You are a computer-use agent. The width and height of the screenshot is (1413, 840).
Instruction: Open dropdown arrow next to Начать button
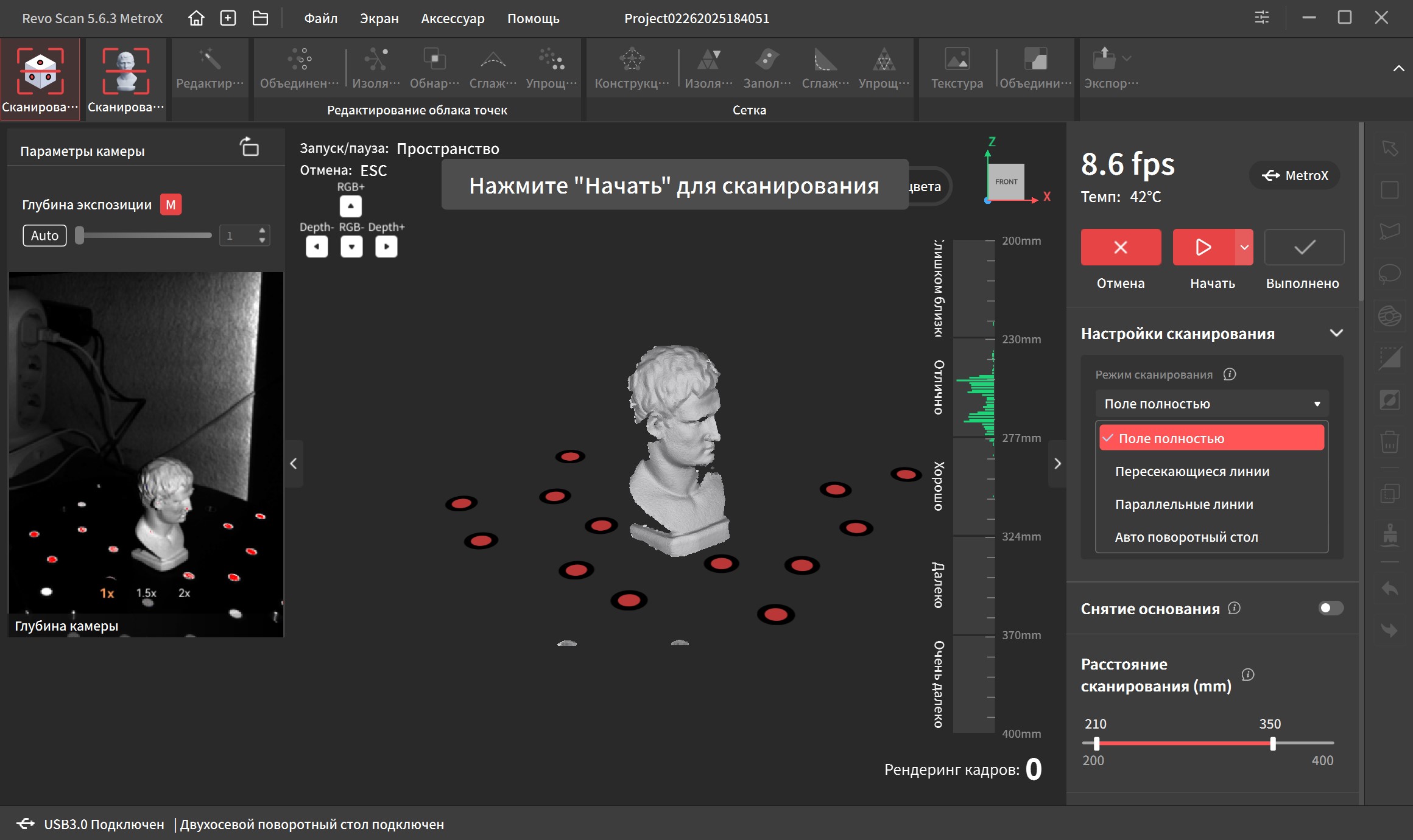coord(1244,247)
